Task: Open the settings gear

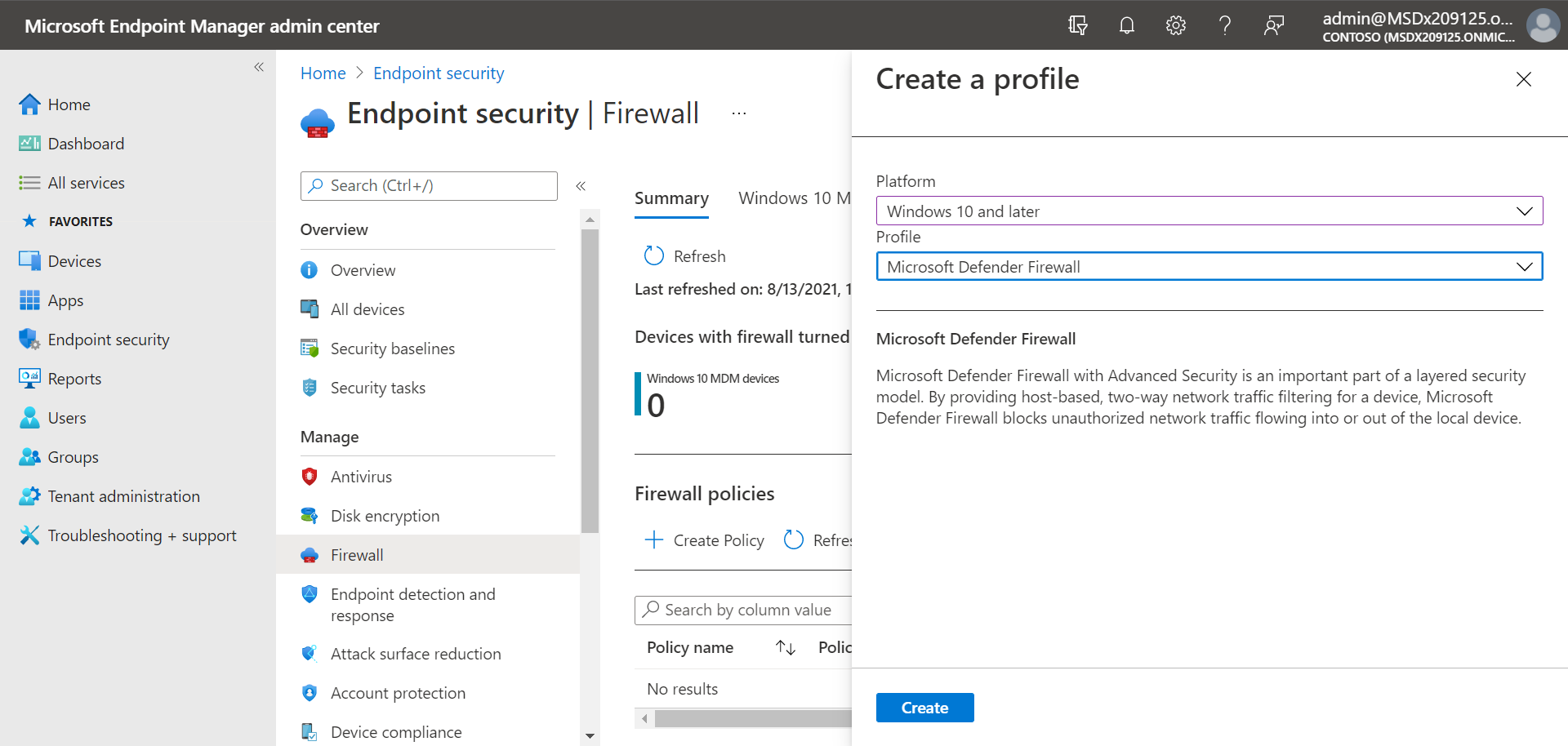Action: [1175, 25]
